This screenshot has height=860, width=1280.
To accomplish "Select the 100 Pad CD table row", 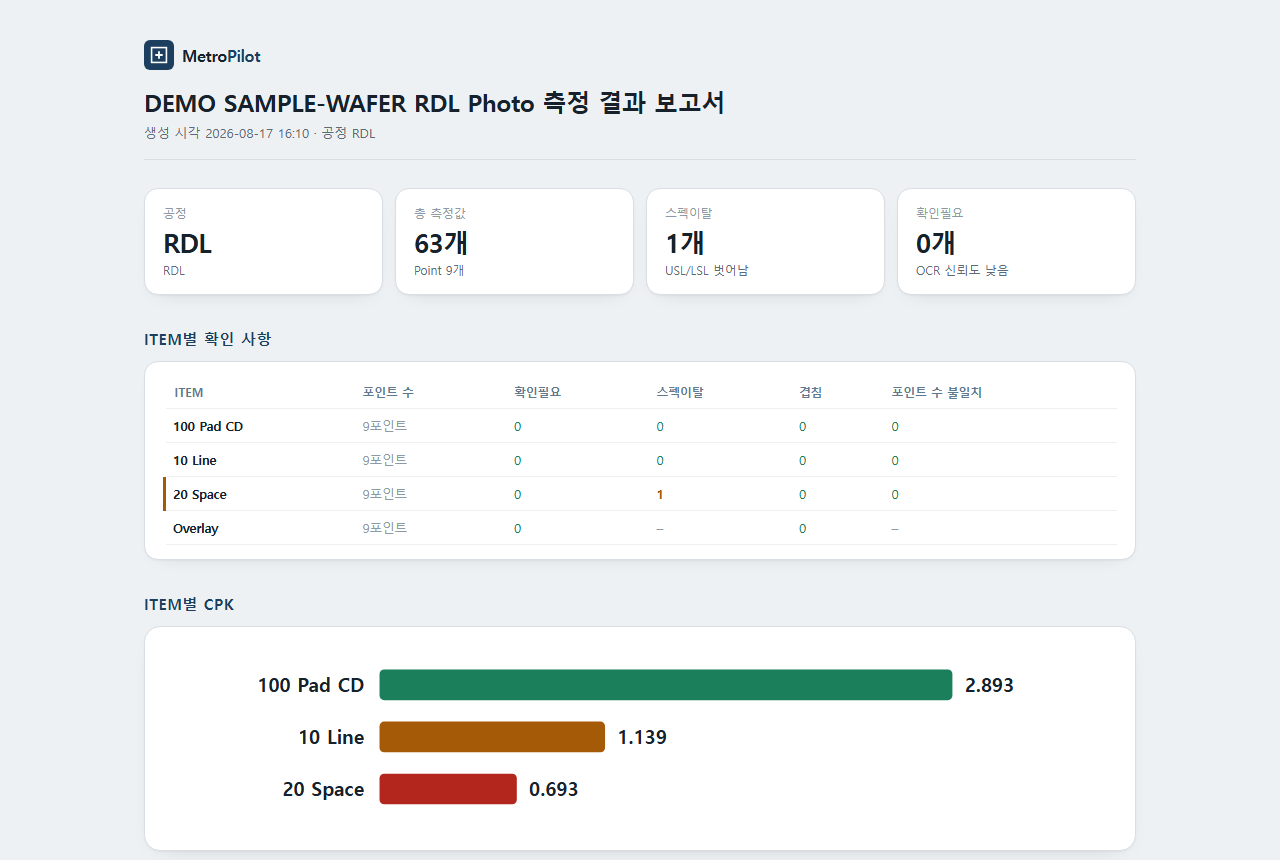I will click(x=640, y=426).
